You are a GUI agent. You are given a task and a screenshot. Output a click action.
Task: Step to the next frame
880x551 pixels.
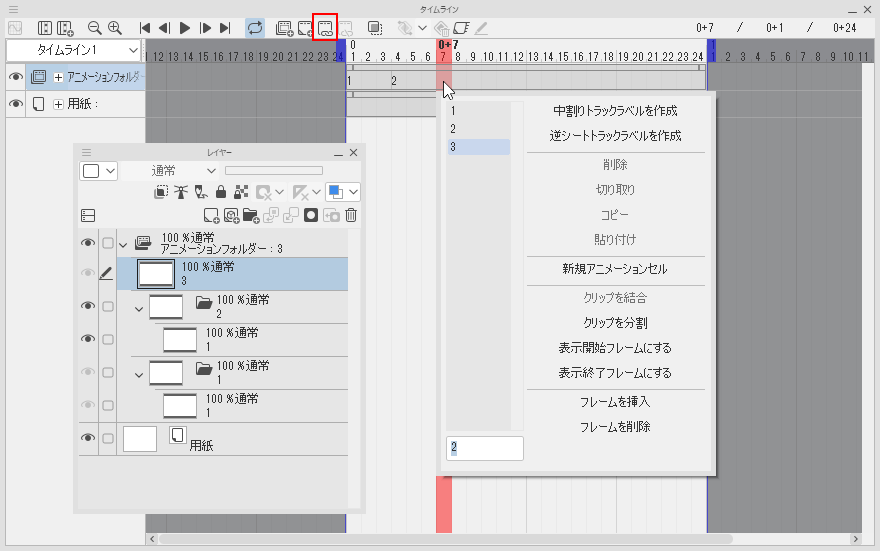point(205,27)
